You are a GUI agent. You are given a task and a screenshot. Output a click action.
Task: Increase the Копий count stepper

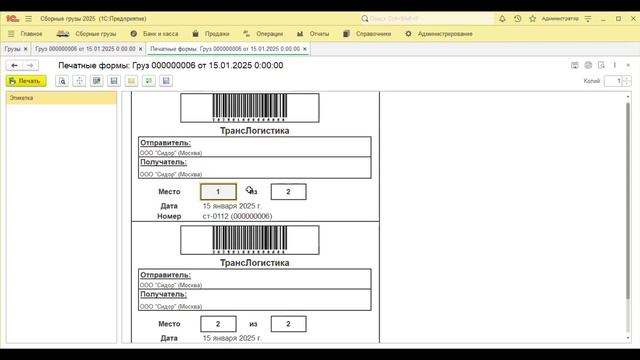tap(627, 78)
